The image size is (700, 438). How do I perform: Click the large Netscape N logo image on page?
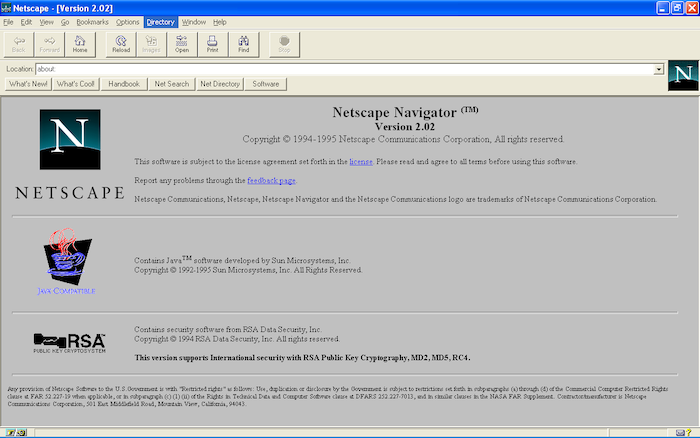70,139
